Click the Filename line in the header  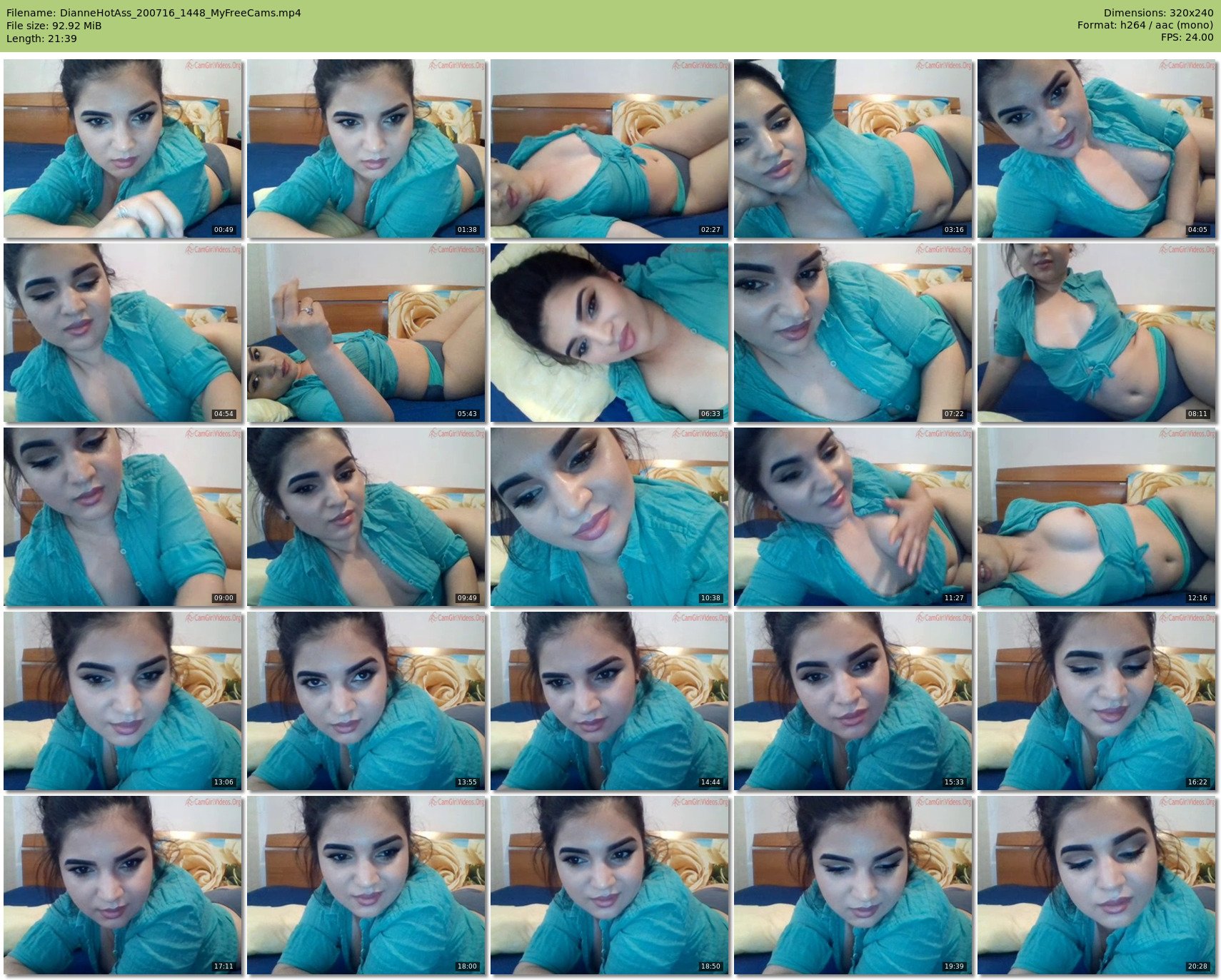[154, 13]
